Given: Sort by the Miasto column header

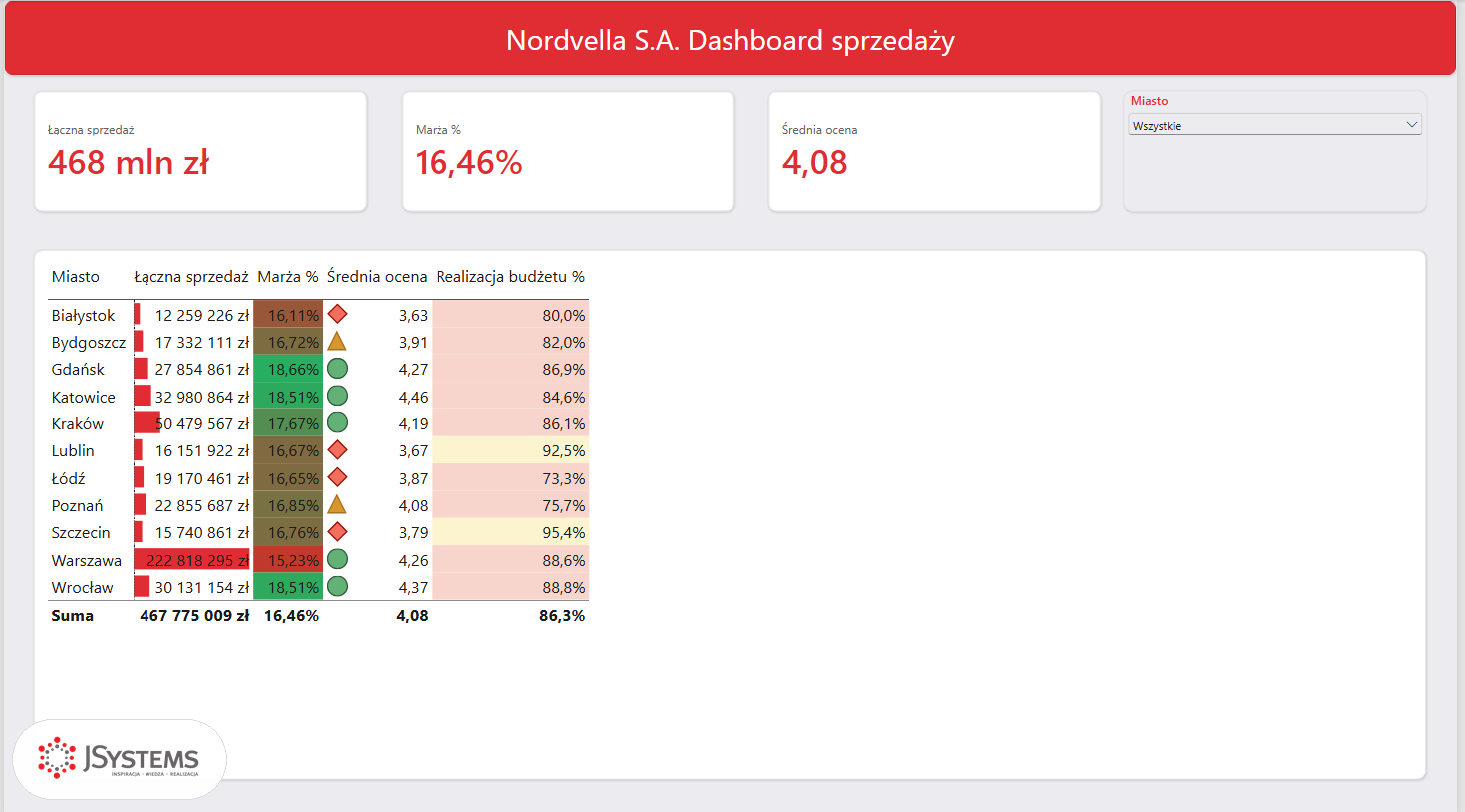Looking at the screenshot, I should (76, 277).
